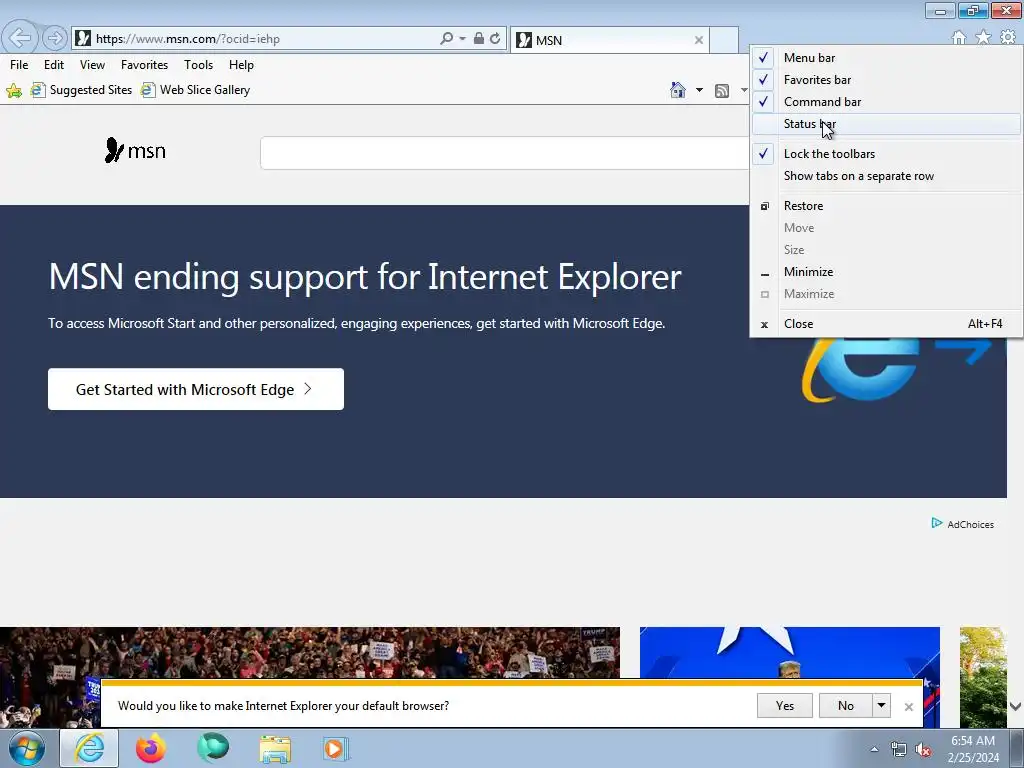Show hidden tray icons arrow

(874, 749)
